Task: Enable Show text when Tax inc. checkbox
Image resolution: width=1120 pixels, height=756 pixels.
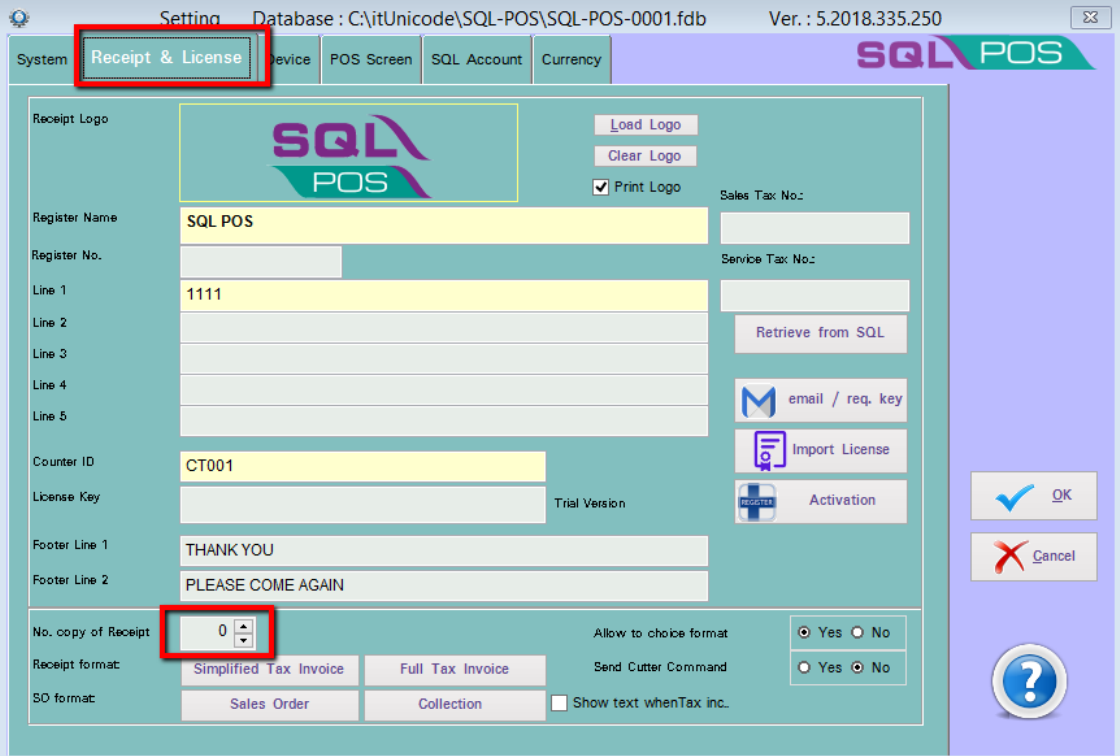Action: click(560, 703)
